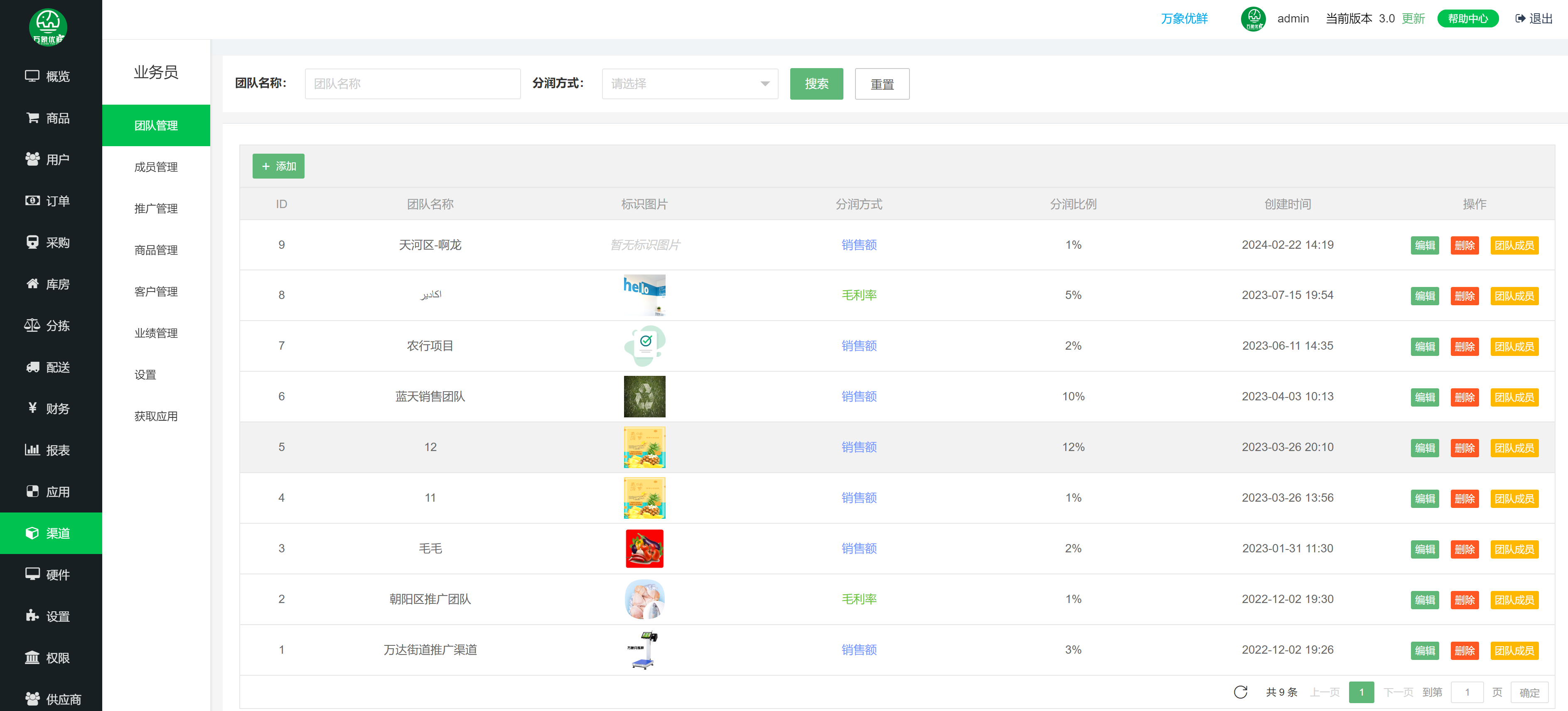Open 业绩管理 submenu item
The height and width of the screenshot is (711, 1568).
click(156, 333)
